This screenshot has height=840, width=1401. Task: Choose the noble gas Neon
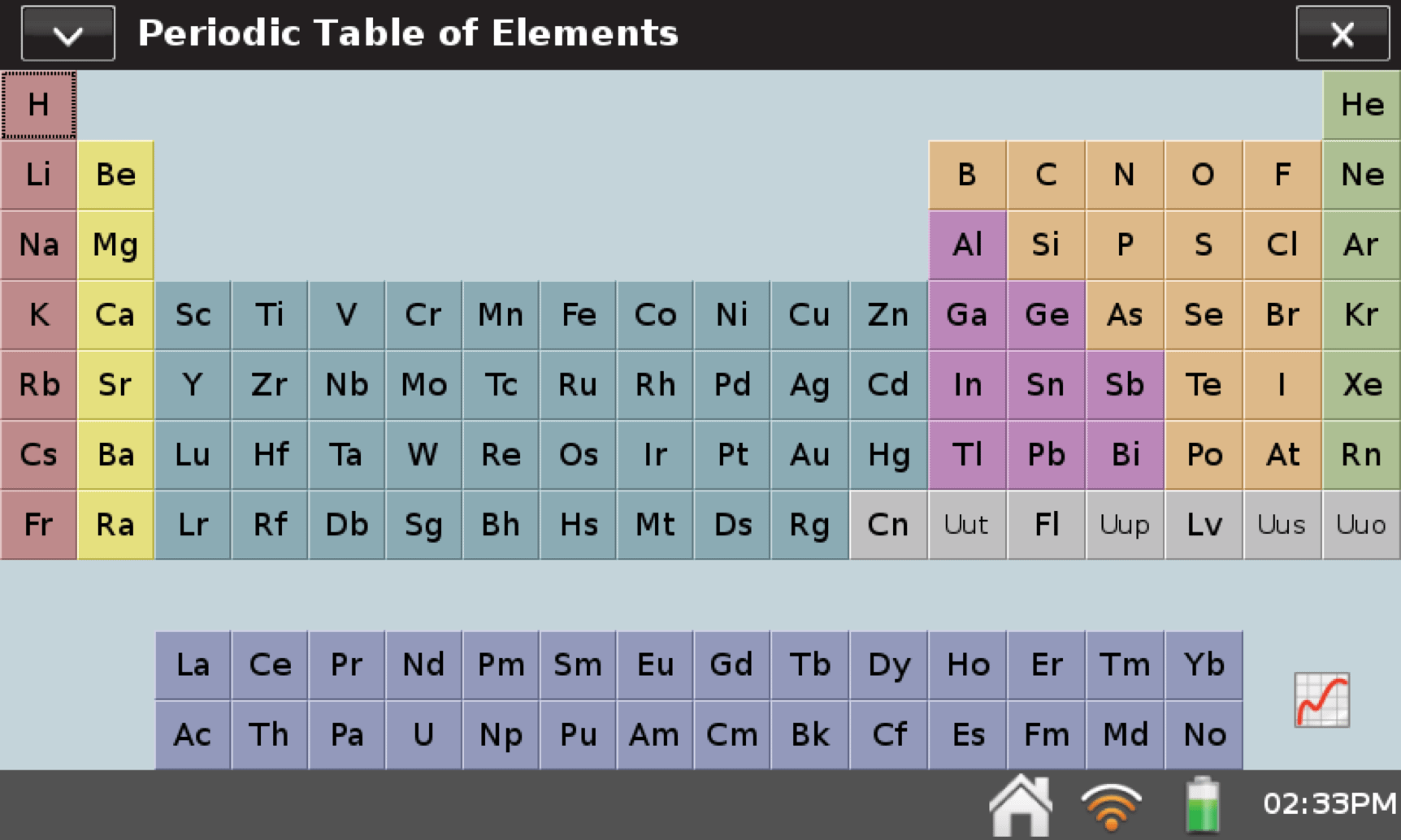pyautogui.click(x=1362, y=175)
